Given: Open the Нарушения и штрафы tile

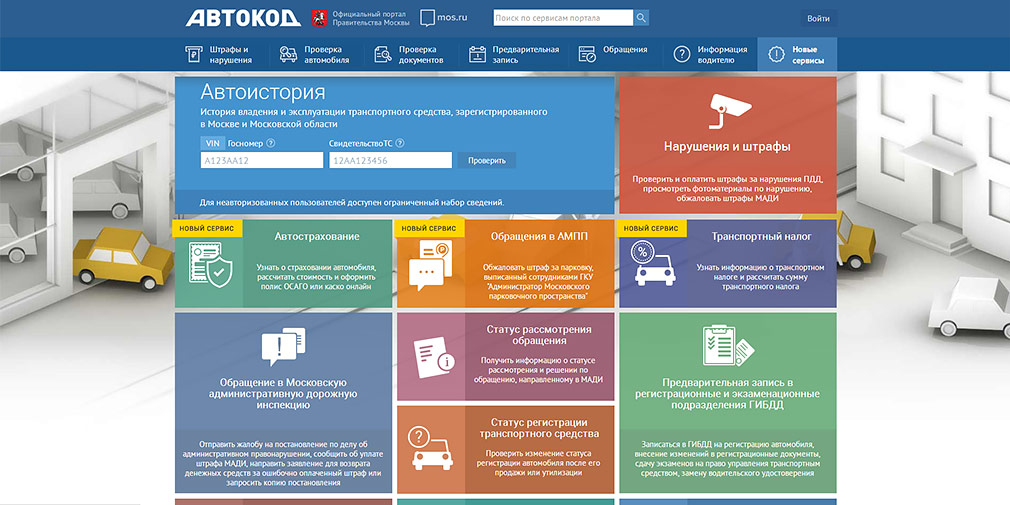Looking at the screenshot, I should (x=728, y=145).
